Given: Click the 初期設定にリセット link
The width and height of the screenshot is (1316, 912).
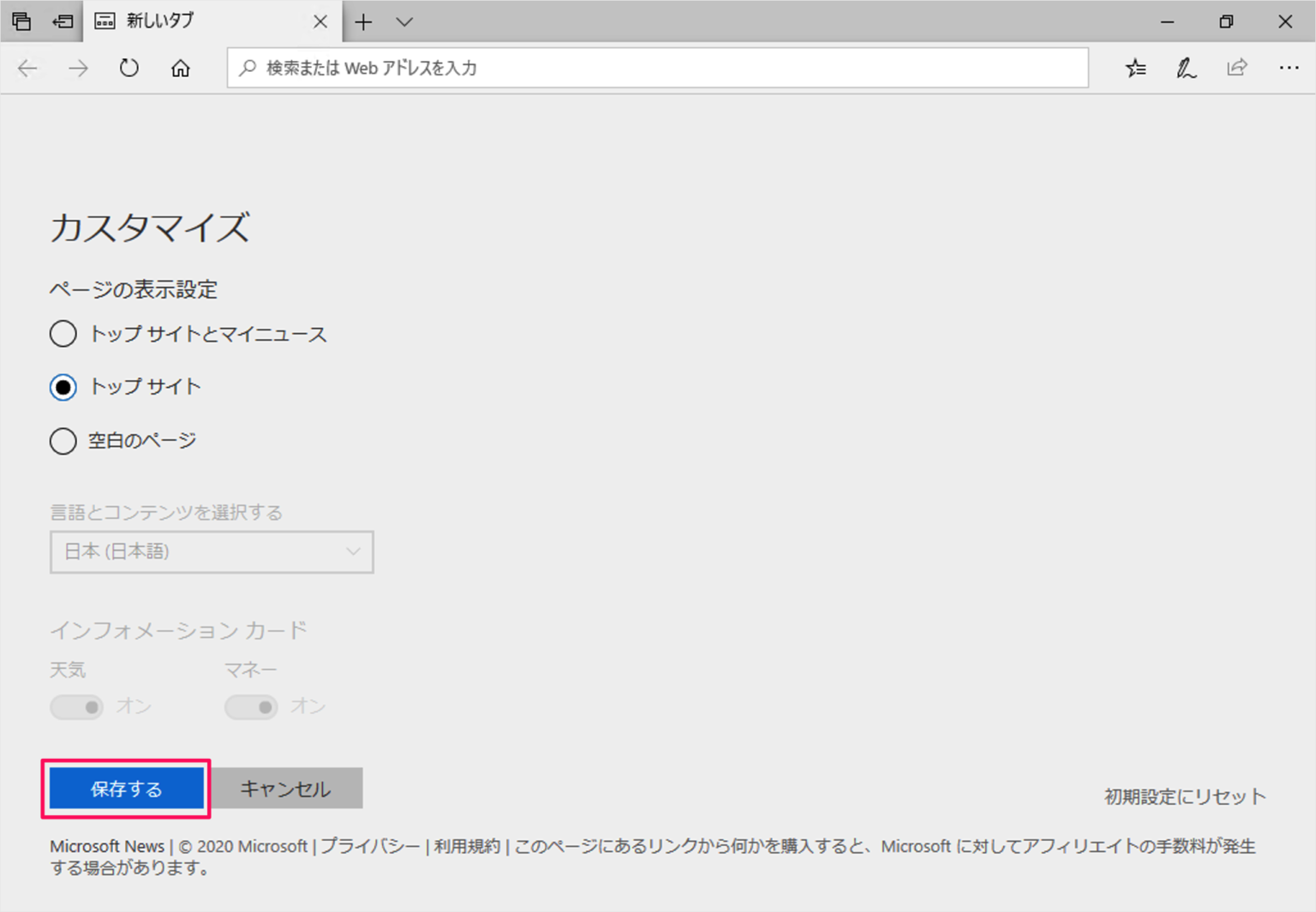Looking at the screenshot, I should 1184,796.
